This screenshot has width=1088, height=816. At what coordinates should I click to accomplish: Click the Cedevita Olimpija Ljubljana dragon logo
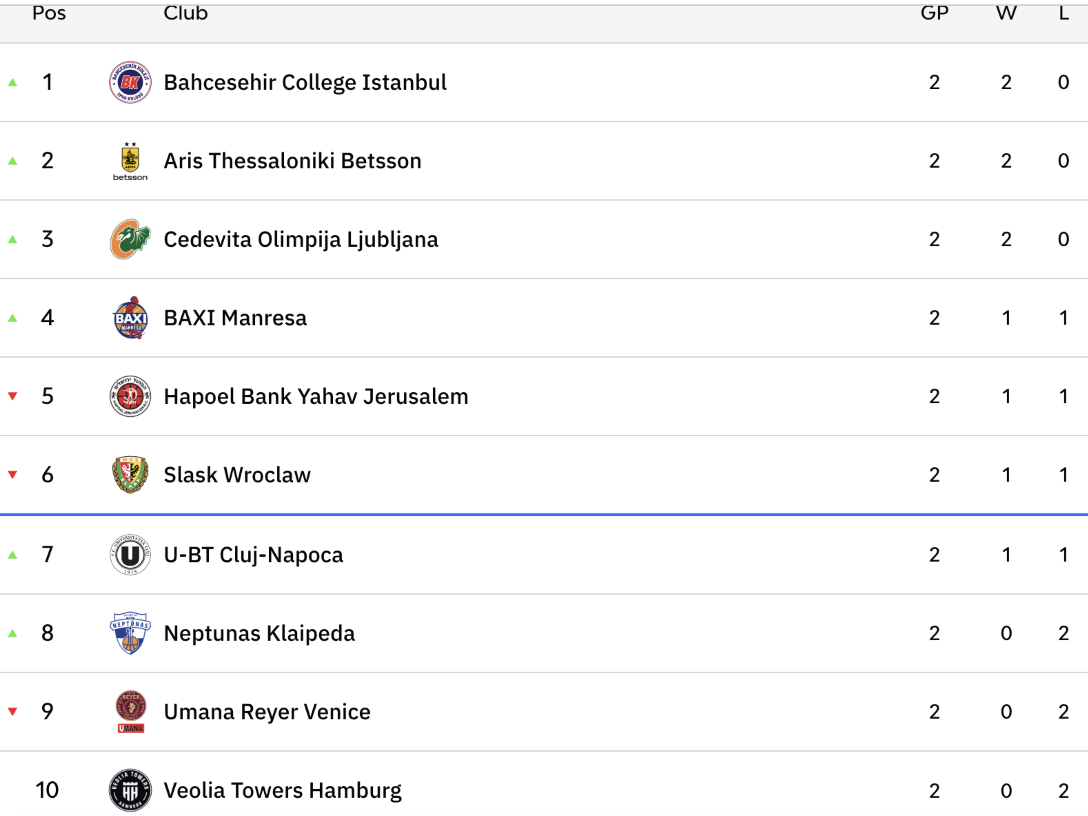pyautogui.click(x=130, y=239)
